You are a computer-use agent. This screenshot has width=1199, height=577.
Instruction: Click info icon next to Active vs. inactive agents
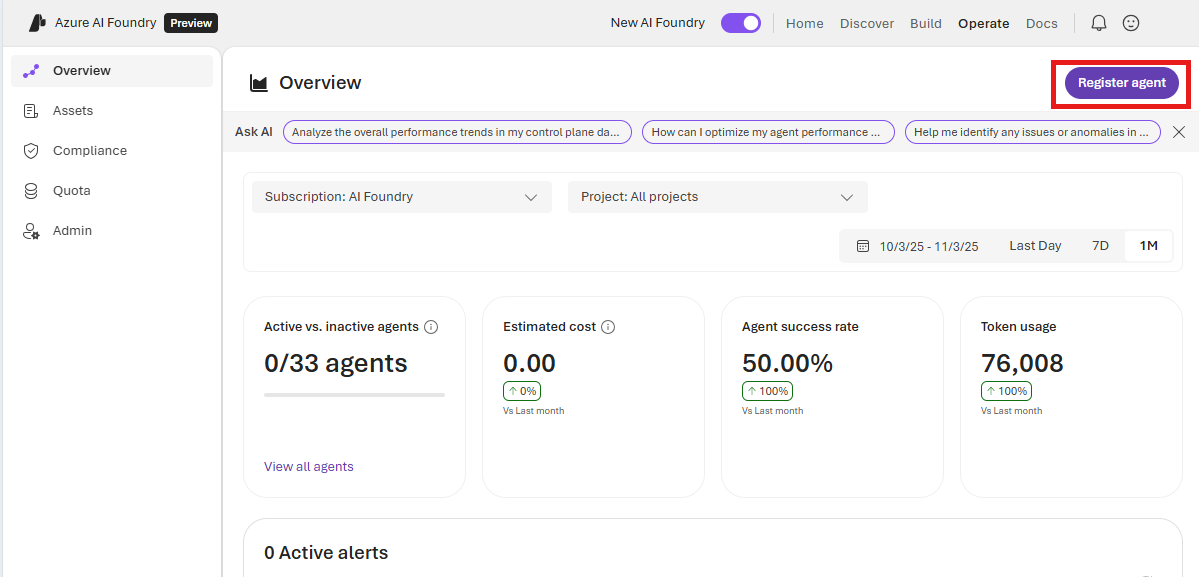coord(431,327)
